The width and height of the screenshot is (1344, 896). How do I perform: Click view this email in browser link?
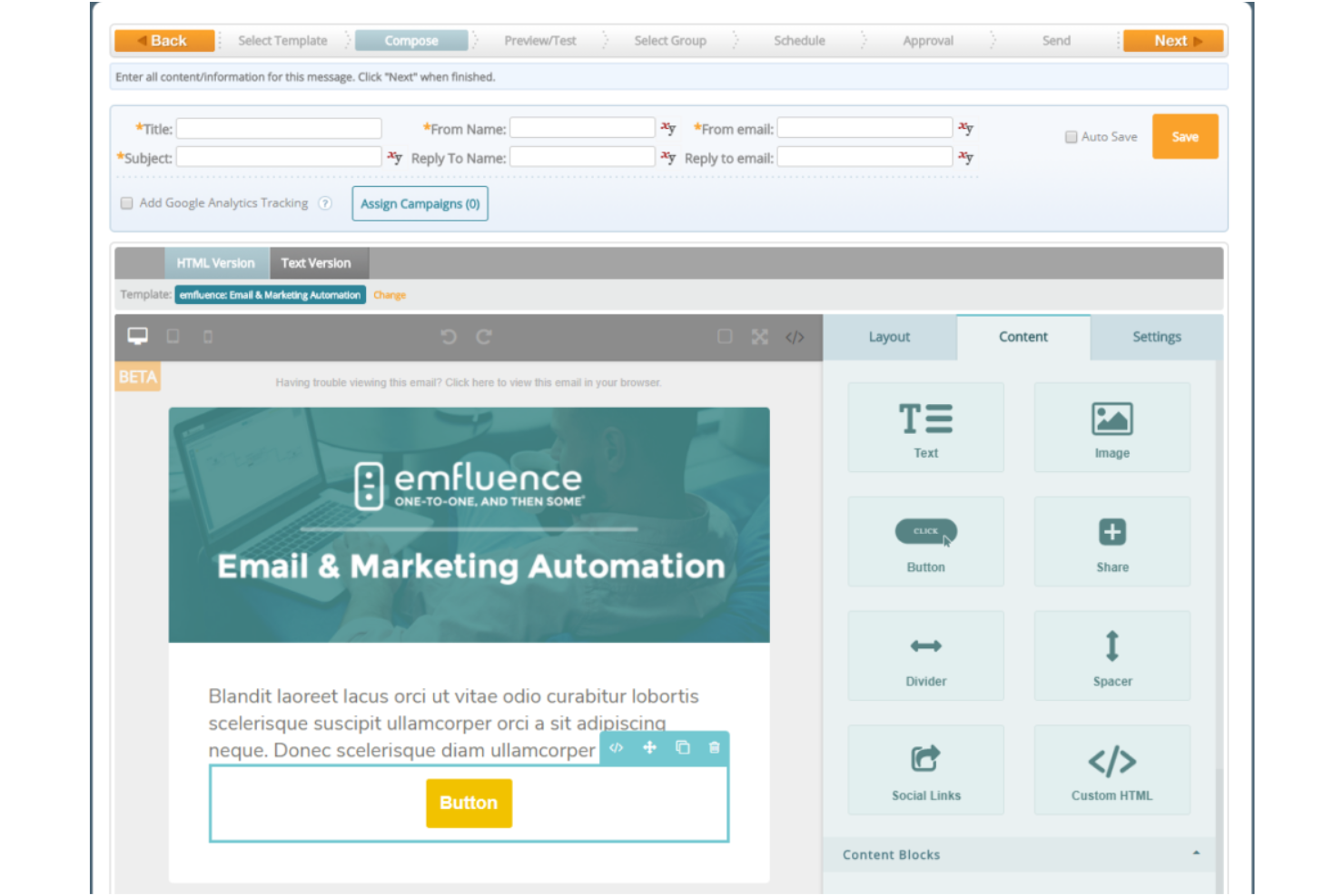552,383
